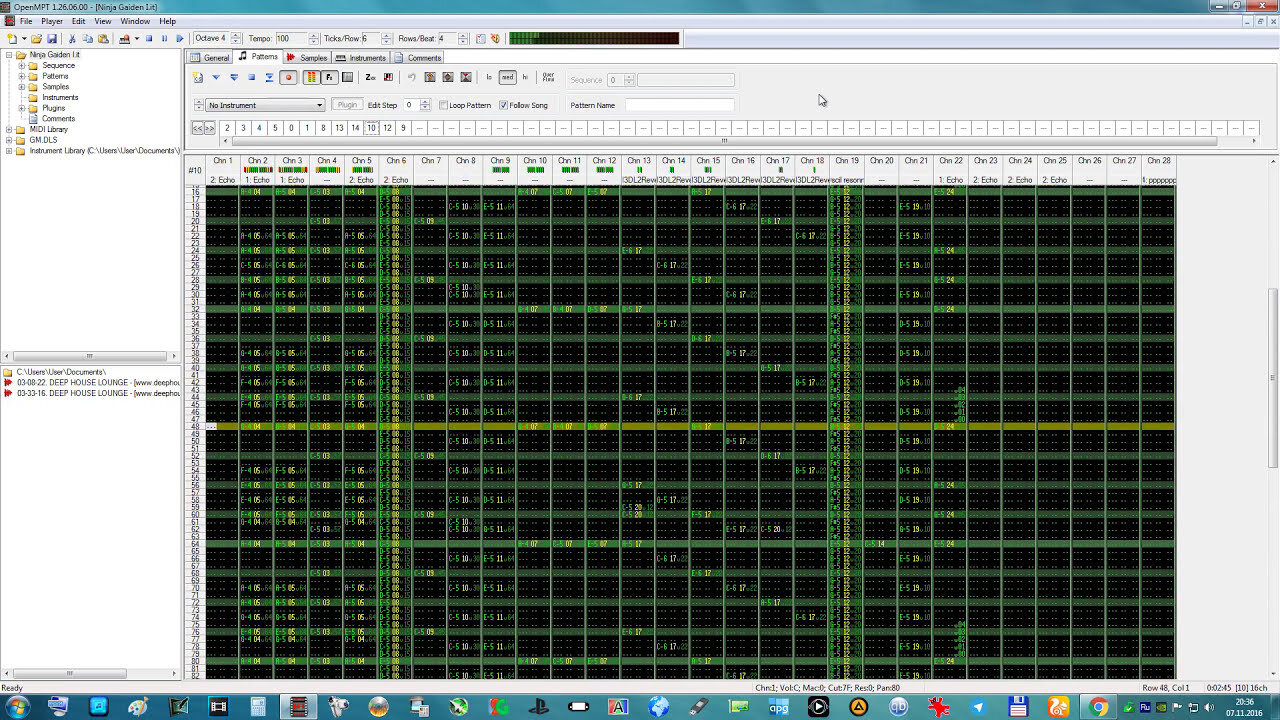Click the Open file folder icon
1280x720 pixels.
(x=36, y=39)
